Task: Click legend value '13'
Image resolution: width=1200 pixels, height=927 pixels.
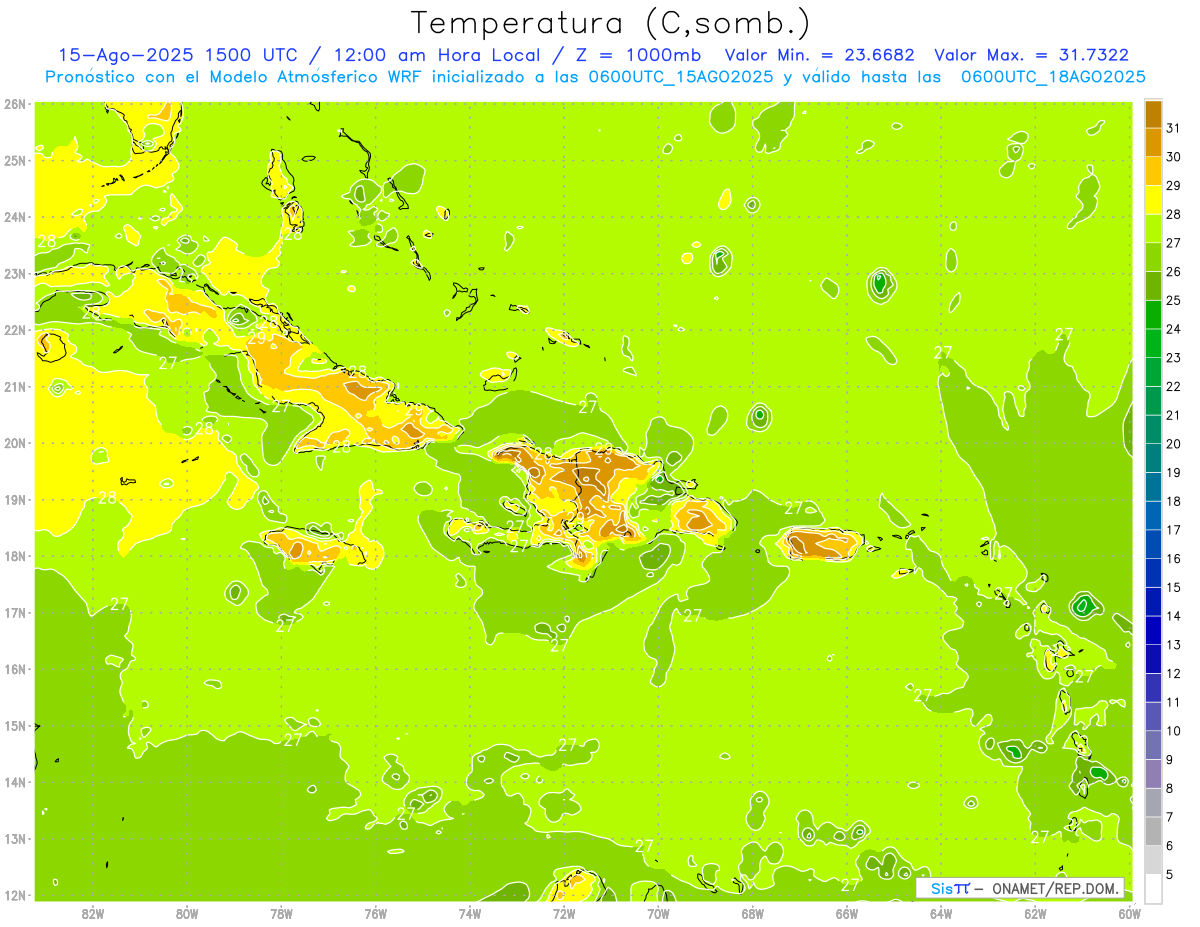Action: pyautogui.click(x=1173, y=645)
